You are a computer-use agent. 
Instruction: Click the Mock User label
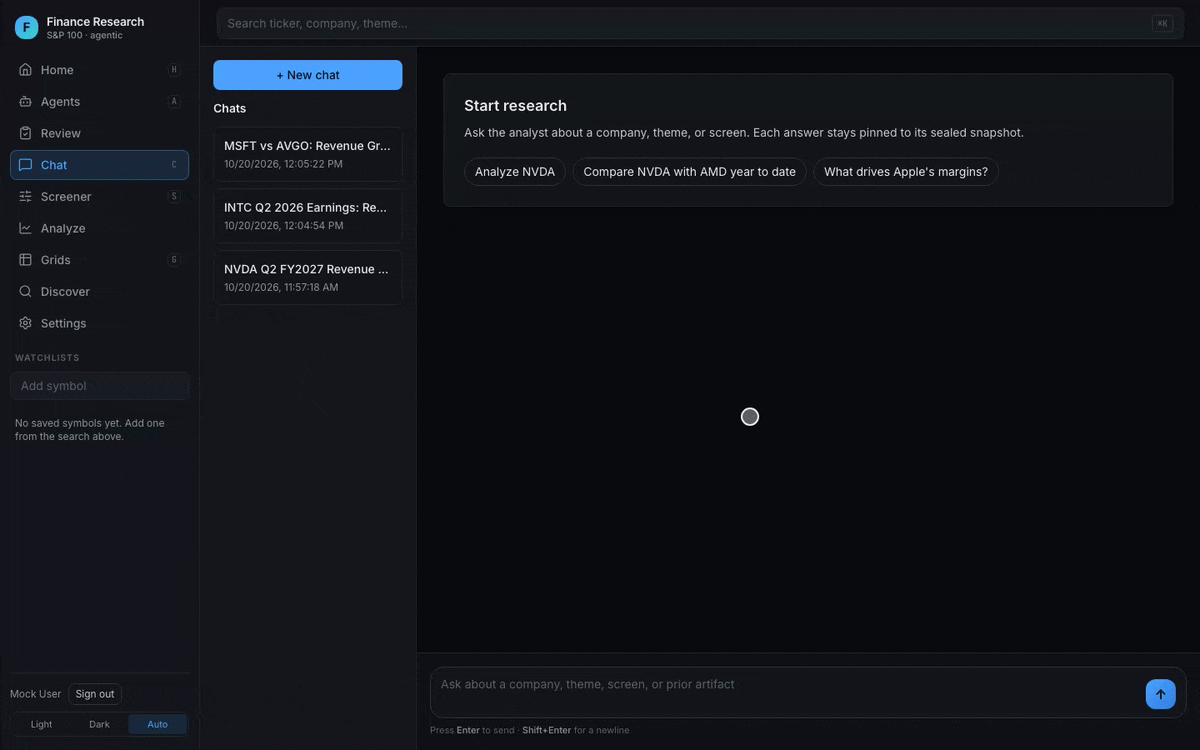coord(36,694)
